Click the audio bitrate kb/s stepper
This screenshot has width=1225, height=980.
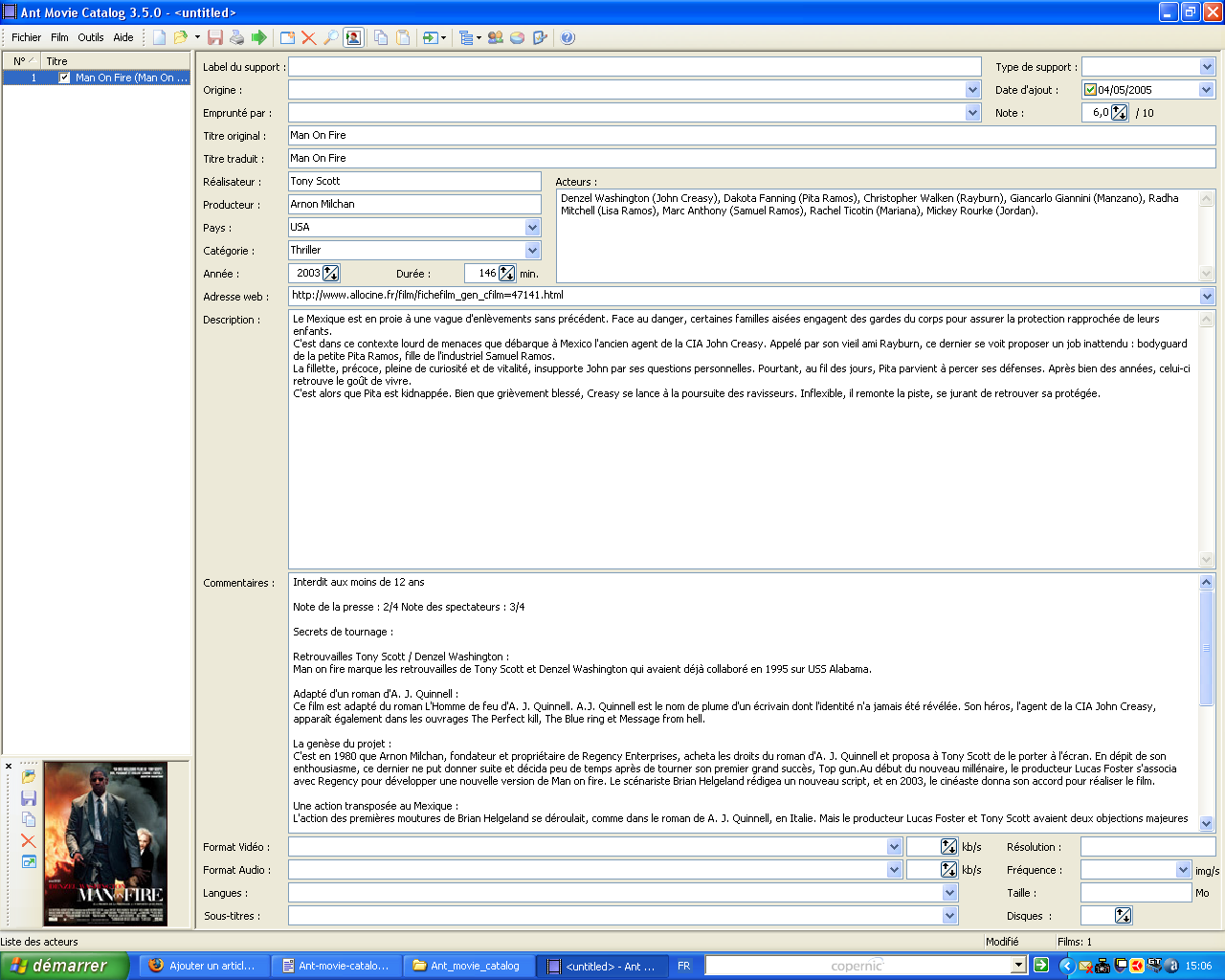pos(948,869)
